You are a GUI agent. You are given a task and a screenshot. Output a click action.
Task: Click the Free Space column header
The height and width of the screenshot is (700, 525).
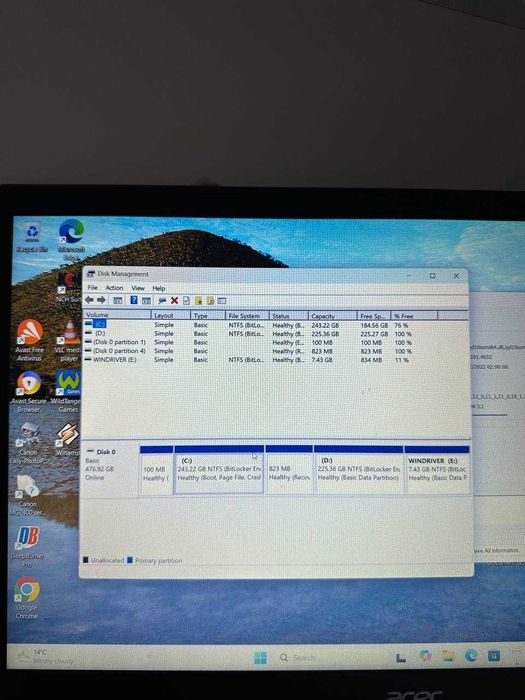pyautogui.click(x=374, y=315)
